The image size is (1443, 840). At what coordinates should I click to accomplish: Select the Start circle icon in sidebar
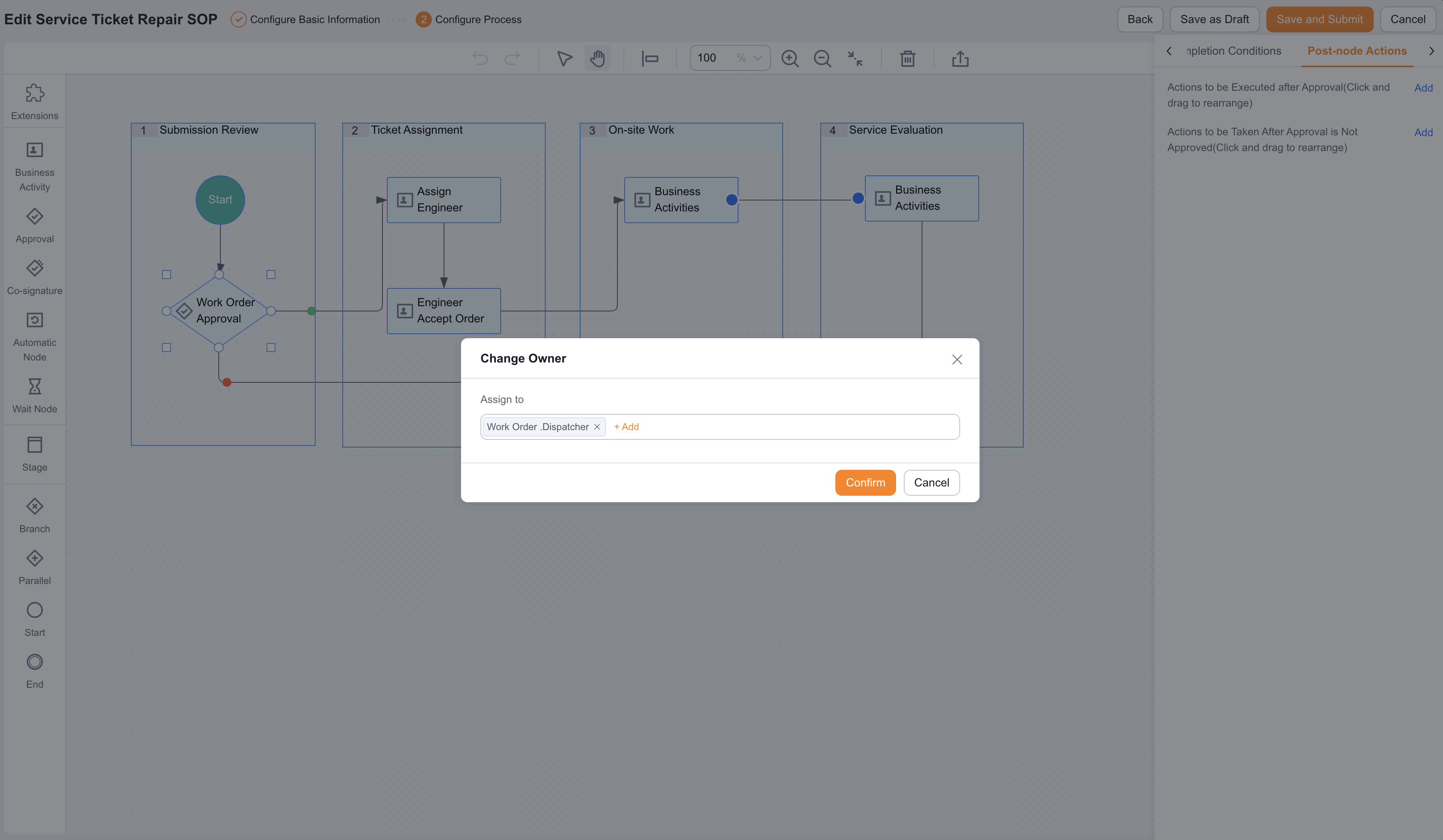pyautogui.click(x=34, y=610)
